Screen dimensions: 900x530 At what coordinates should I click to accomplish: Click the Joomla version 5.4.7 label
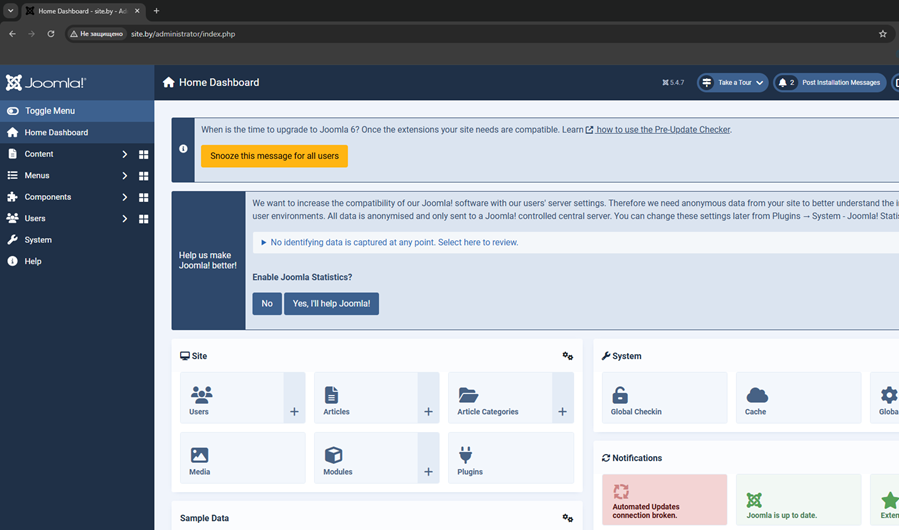pyautogui.click(x=673, y=83)
